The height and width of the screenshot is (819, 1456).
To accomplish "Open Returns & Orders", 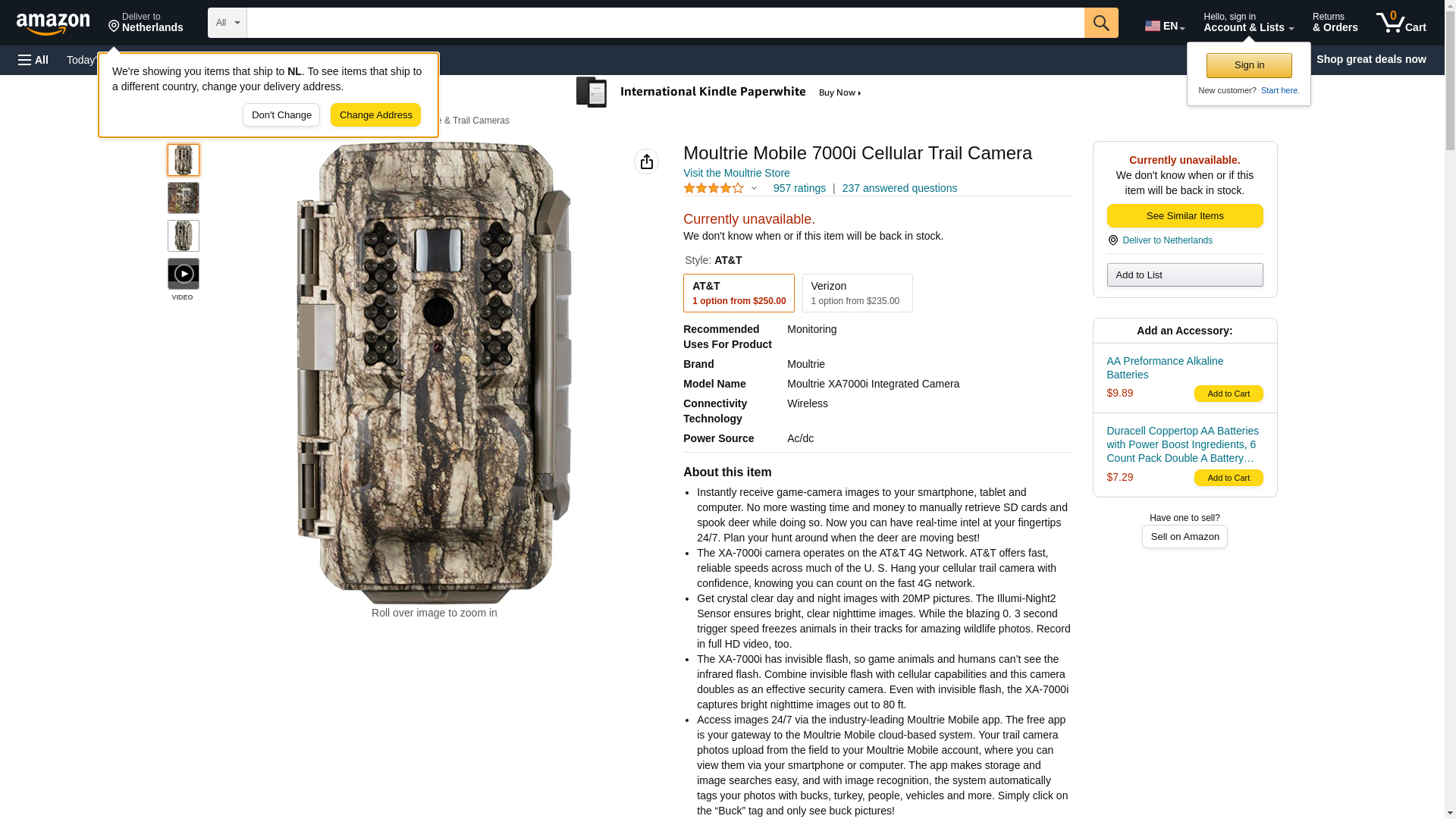I will (1334, 23).
